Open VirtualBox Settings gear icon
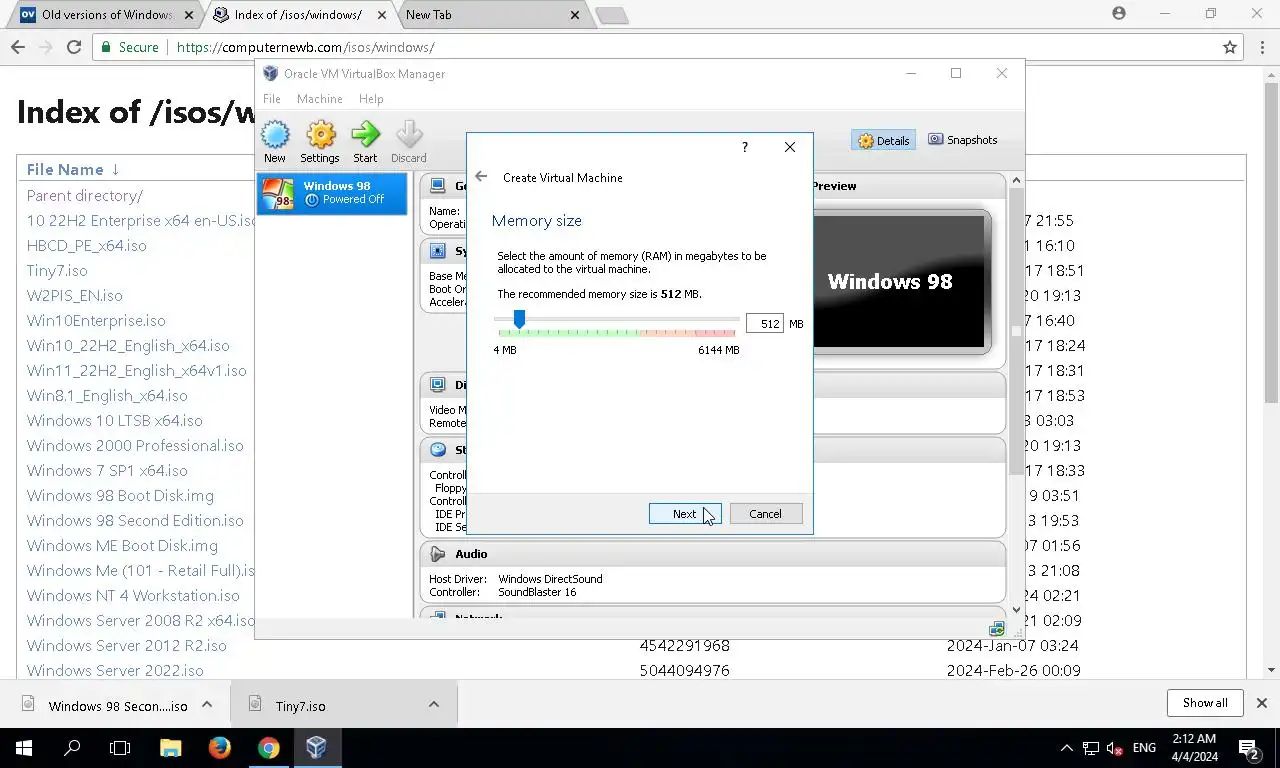Screen dimensions: 1280x768 pyautogui.click(x=320, y=142)
